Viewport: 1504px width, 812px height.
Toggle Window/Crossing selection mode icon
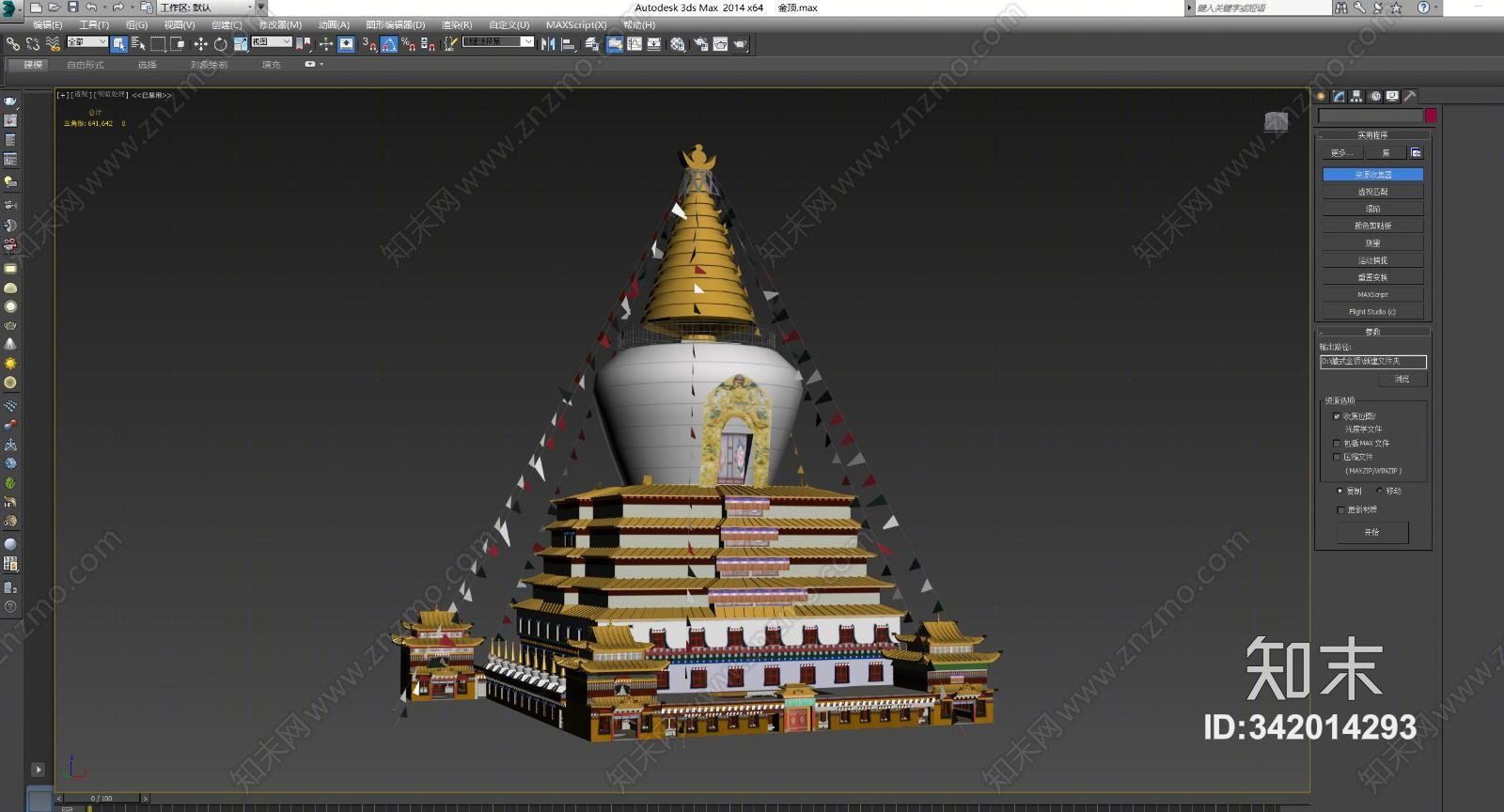tap(177, 43)
